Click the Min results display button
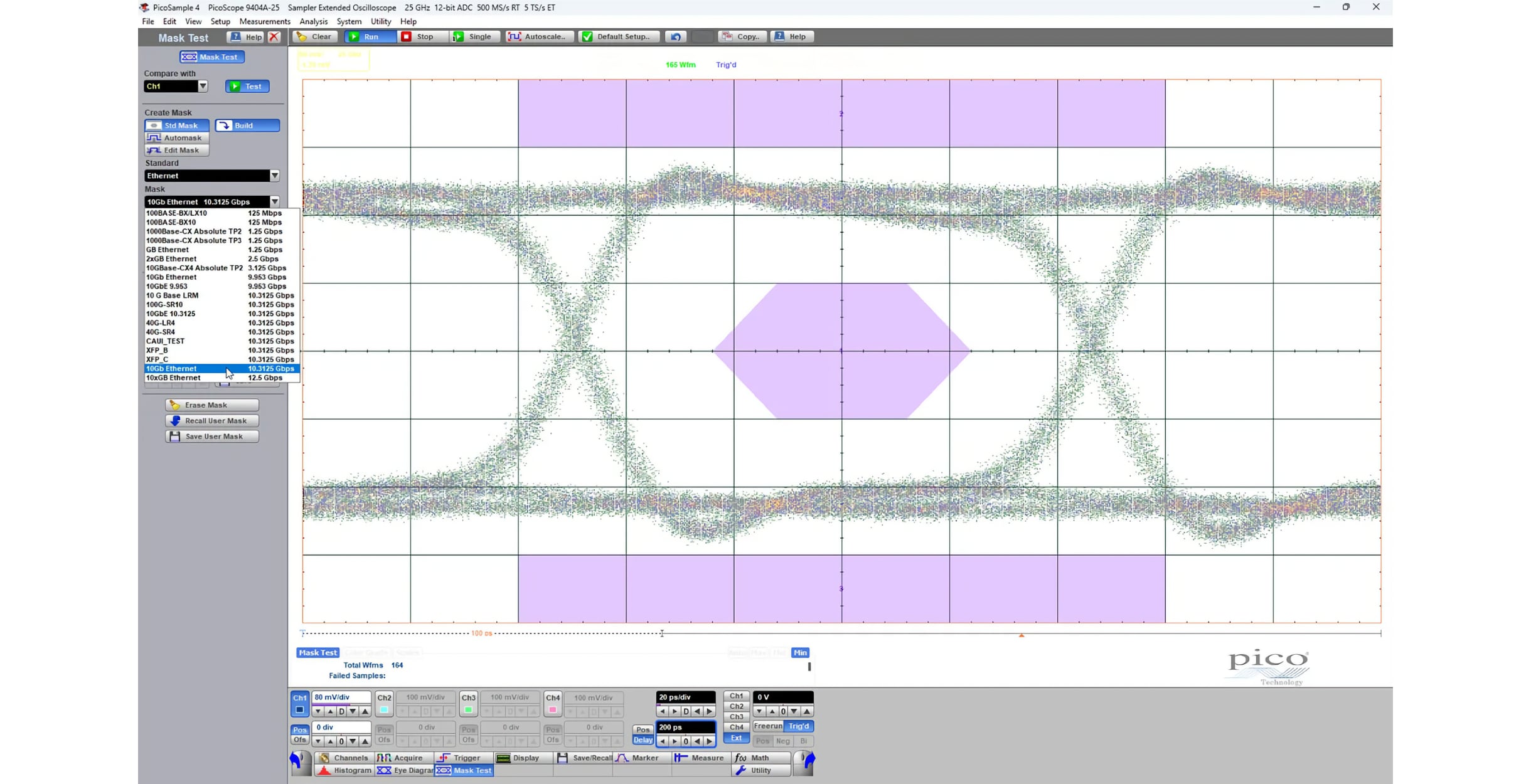The image size is (1531, 784). [x=800, y=653]
